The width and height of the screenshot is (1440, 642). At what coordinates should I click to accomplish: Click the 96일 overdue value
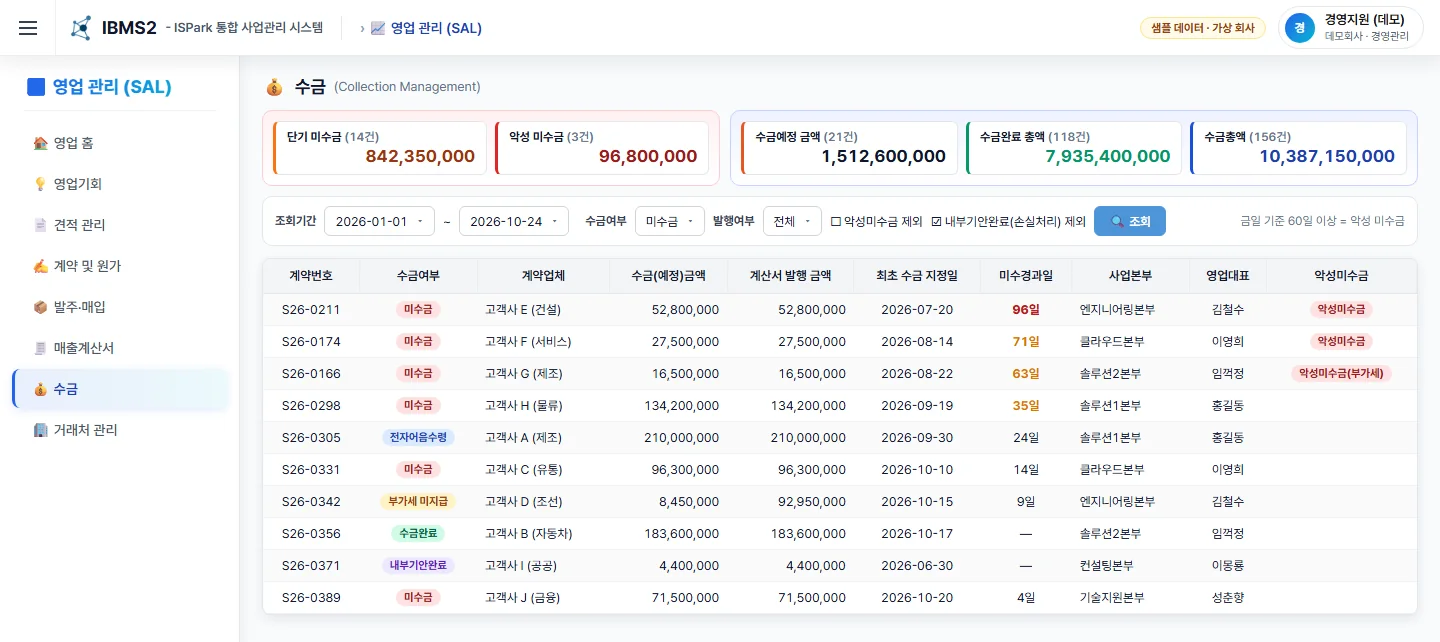pos(1025,310)
